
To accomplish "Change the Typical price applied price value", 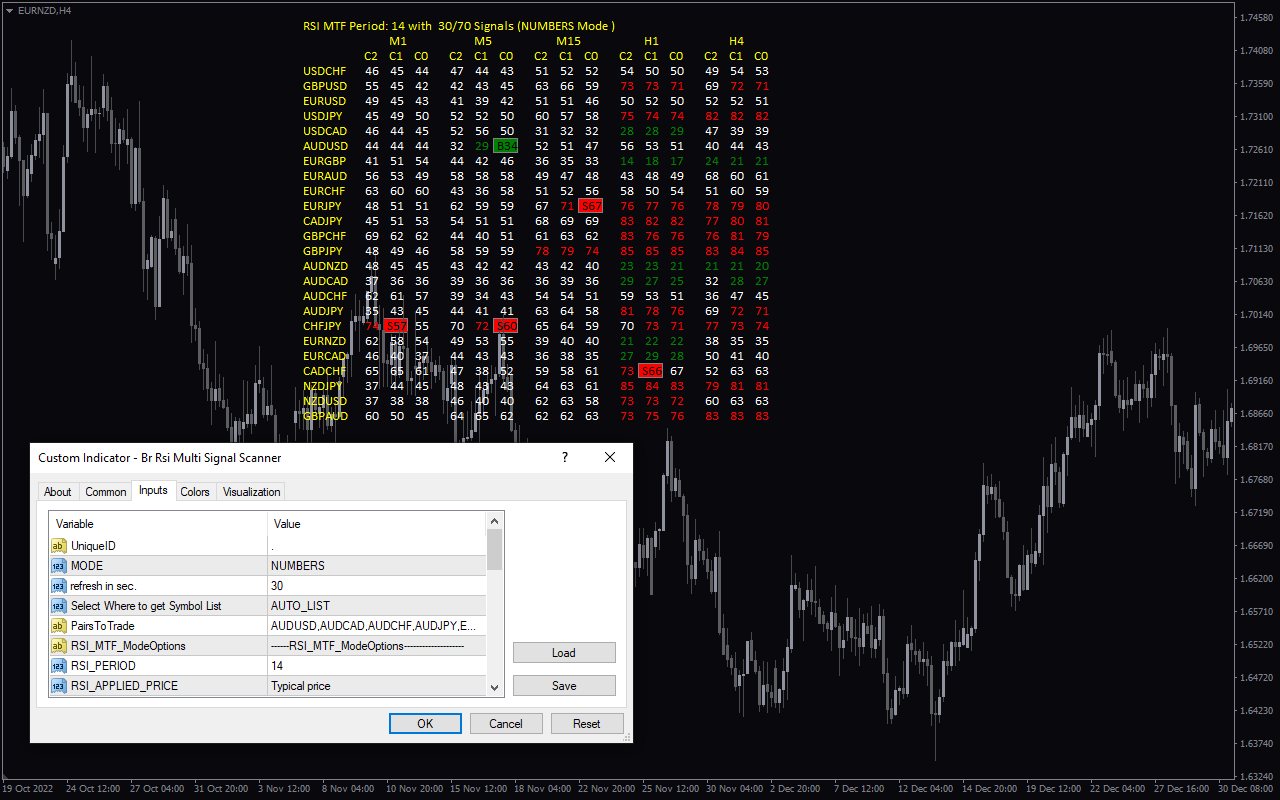I will (x=377, y=686).
